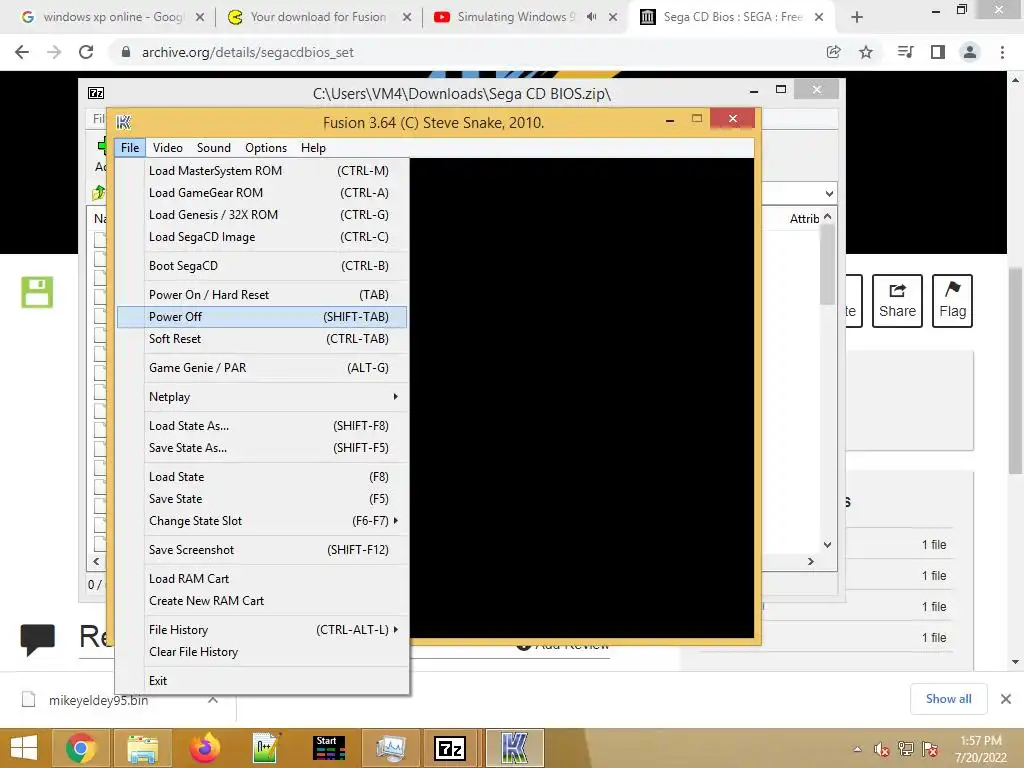
Task: Click the muted volume tray icon
Action: pos(881,749)
